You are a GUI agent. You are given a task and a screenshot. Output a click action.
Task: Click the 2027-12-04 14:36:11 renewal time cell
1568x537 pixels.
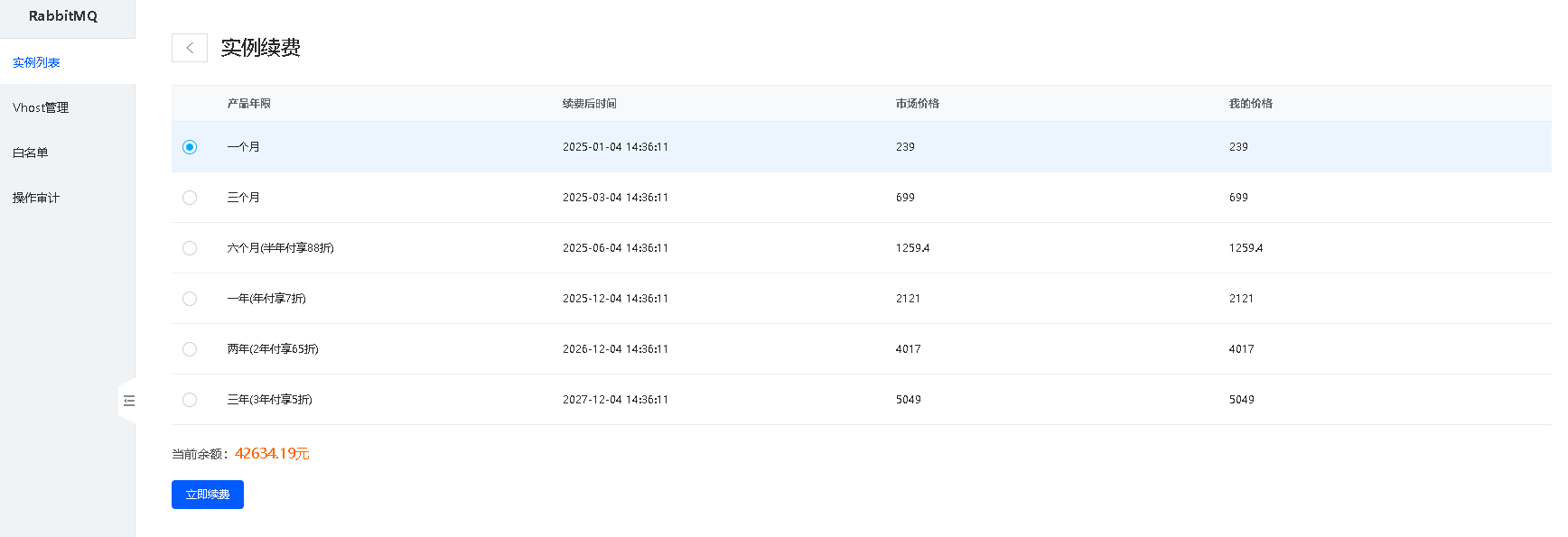click(615, 400)
